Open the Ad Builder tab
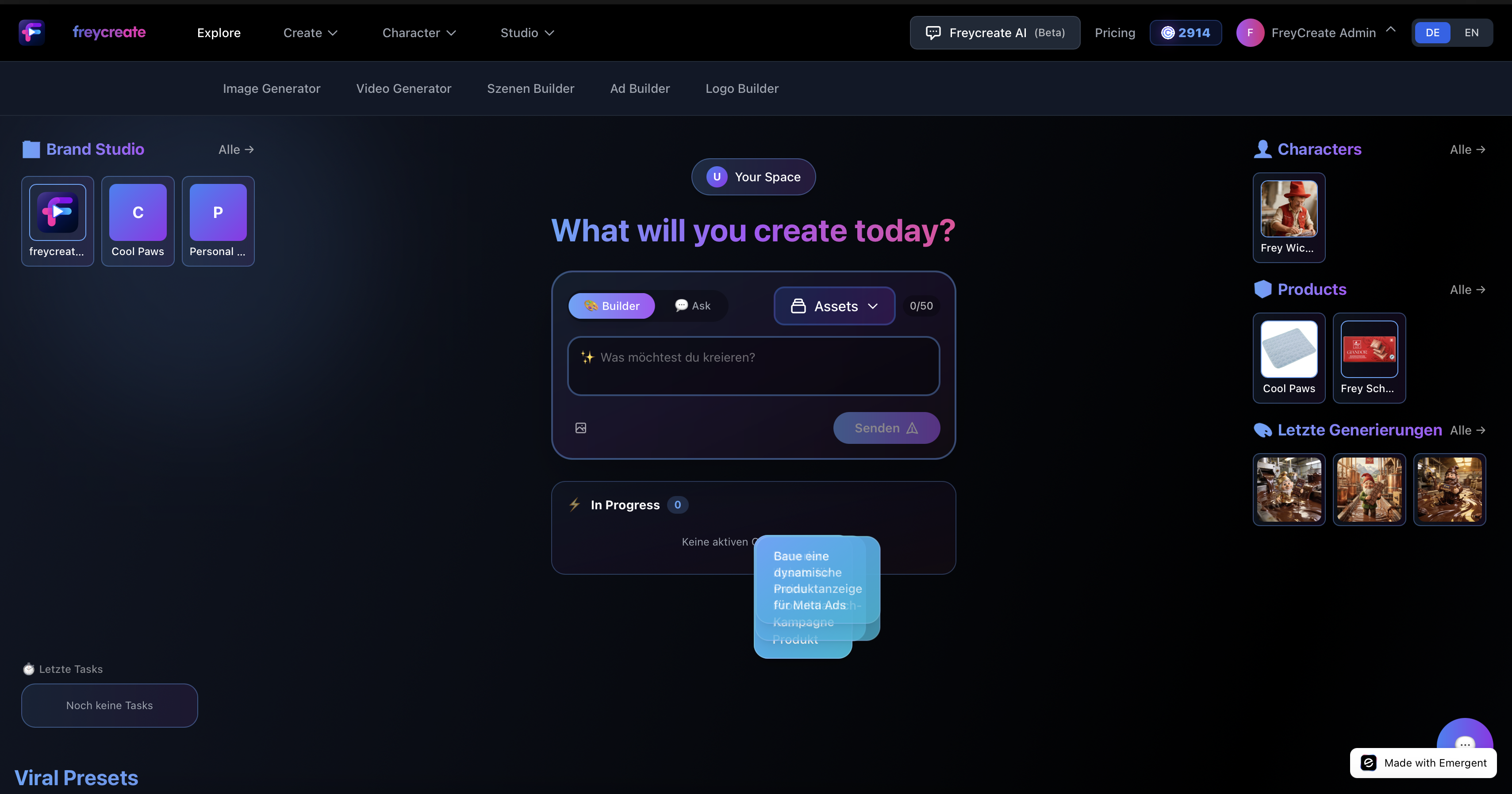 (x=640, y=88)
